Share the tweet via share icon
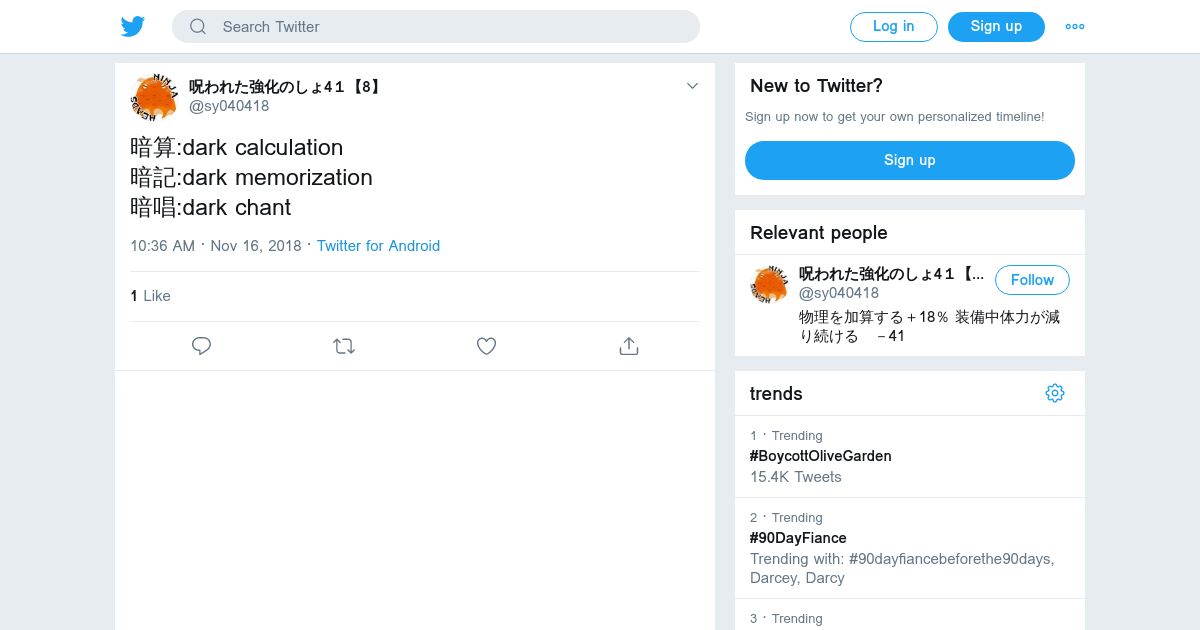 [629, 346]
